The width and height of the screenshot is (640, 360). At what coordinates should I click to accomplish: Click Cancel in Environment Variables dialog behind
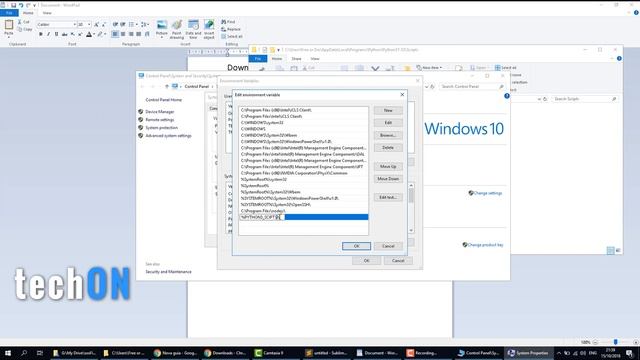(398, 260)
